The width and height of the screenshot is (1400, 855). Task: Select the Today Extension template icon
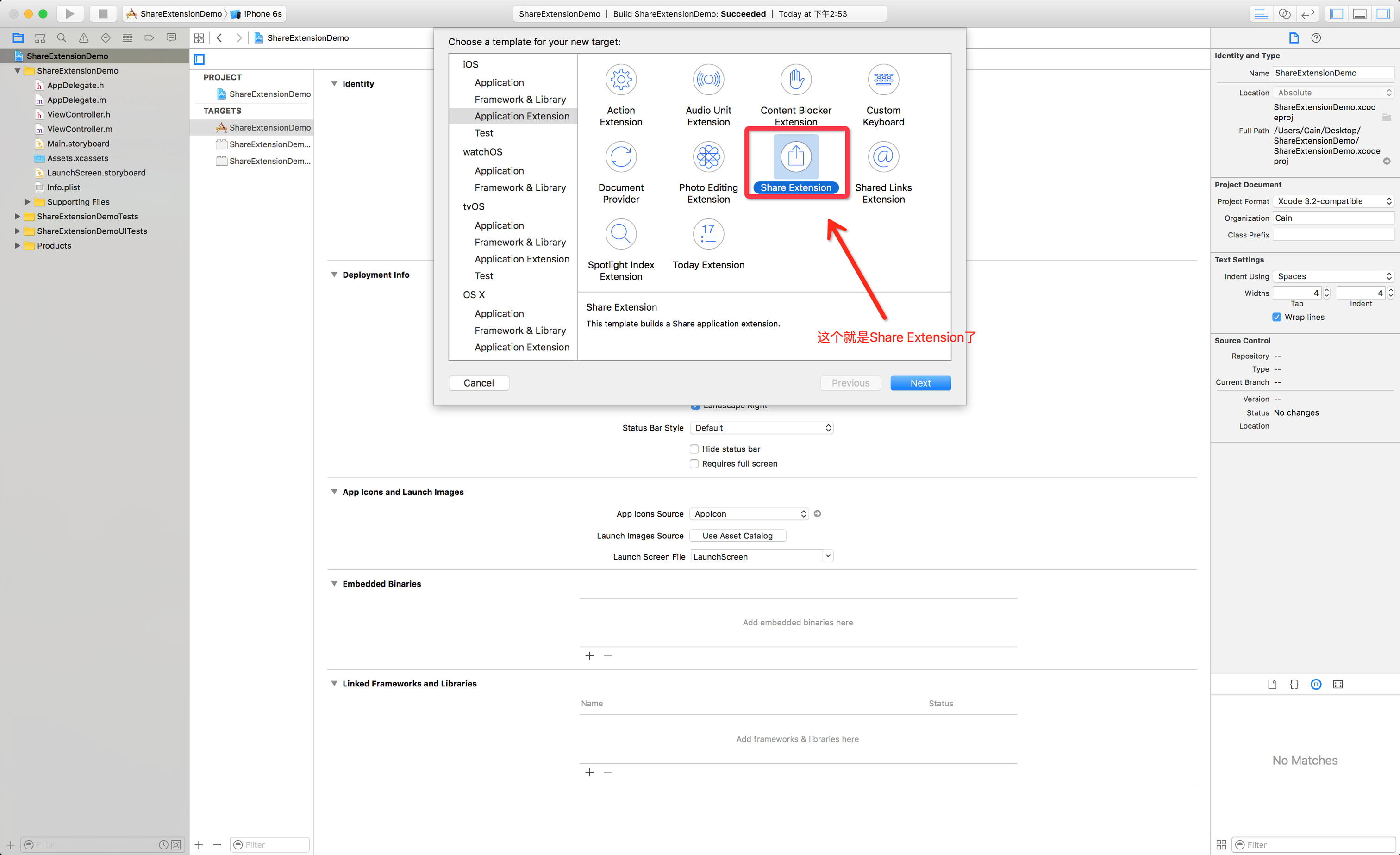pyautogui.click(x=708, y=234)
